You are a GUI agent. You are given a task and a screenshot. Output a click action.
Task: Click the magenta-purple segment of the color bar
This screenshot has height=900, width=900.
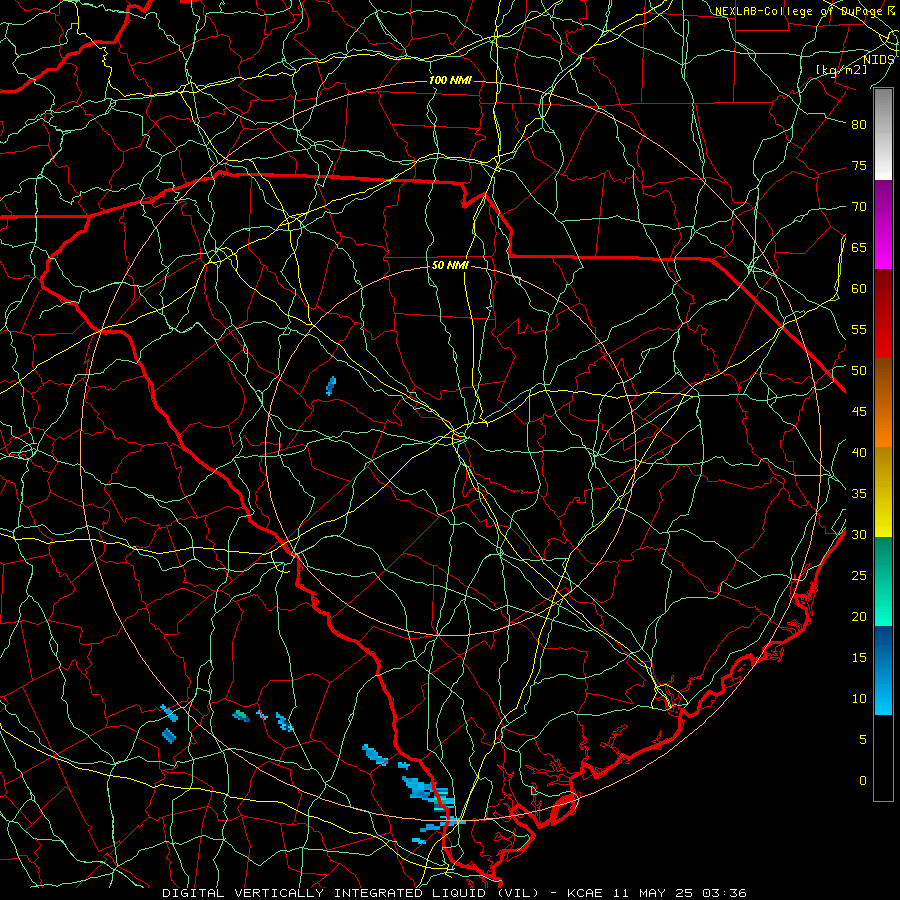883,224
